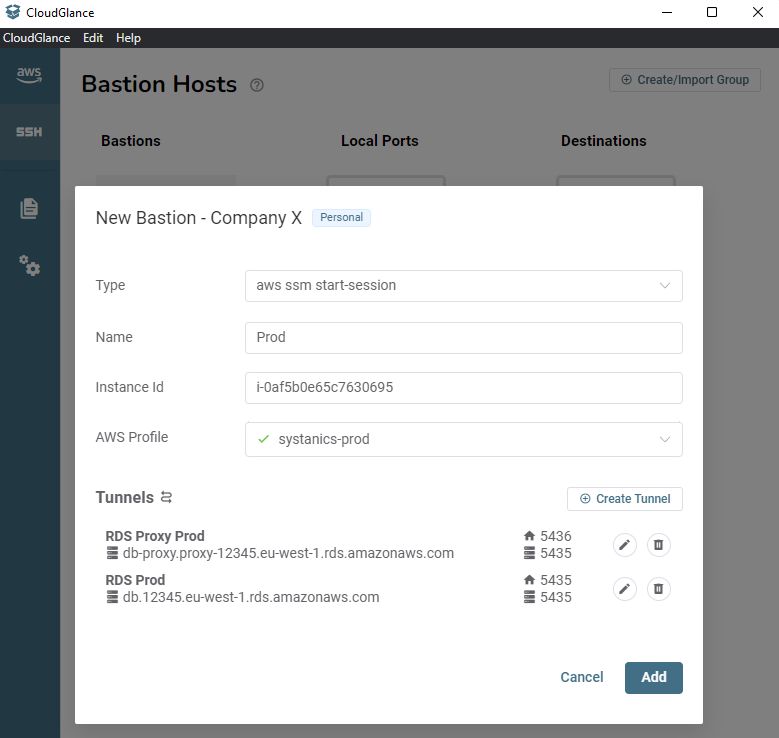The width and height of the screenshot is (779, 738).
Task: Cancel the new bastion dialog
Action: [x=582, y=677]
